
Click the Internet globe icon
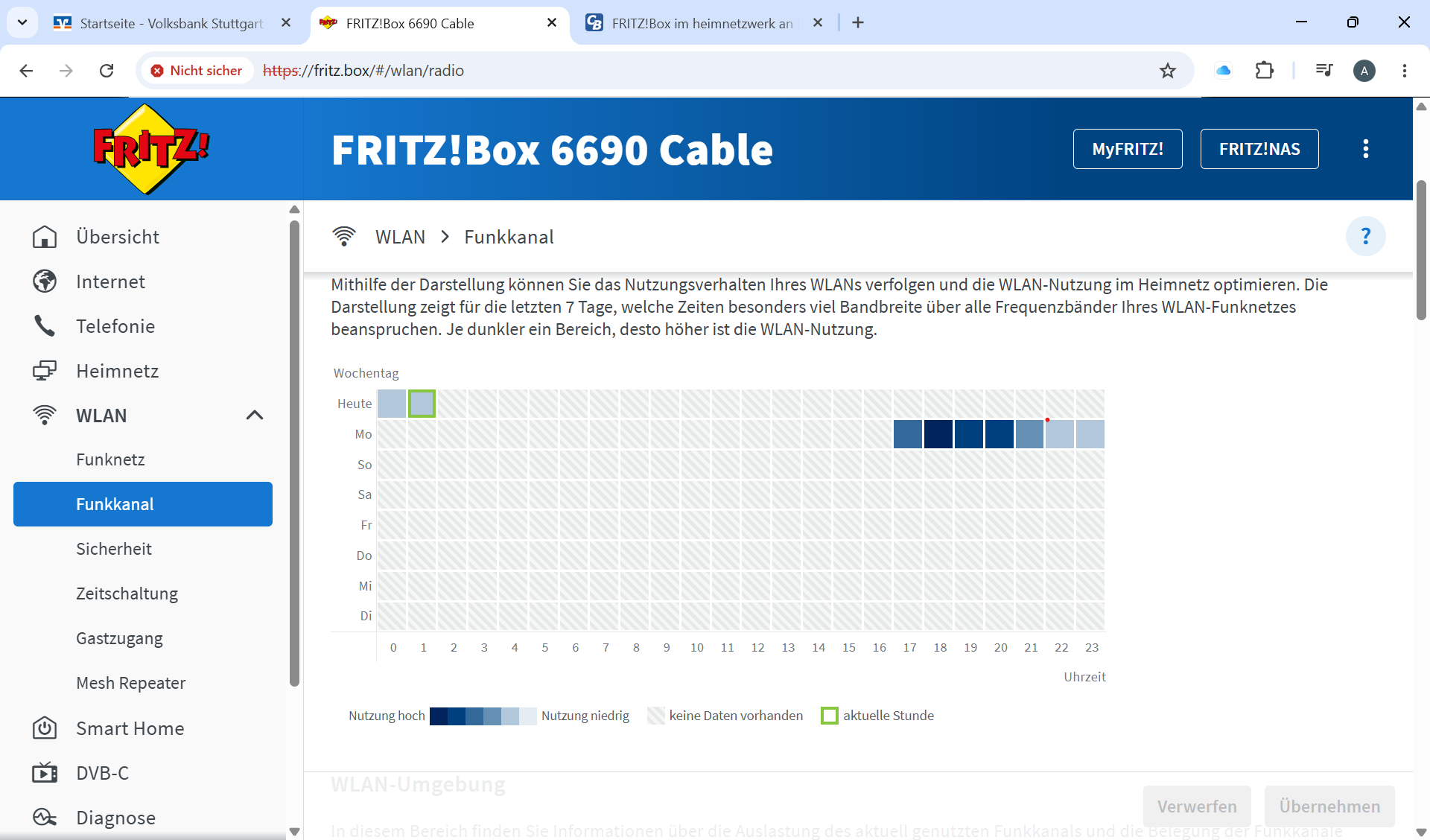click(x=45, y=281)
